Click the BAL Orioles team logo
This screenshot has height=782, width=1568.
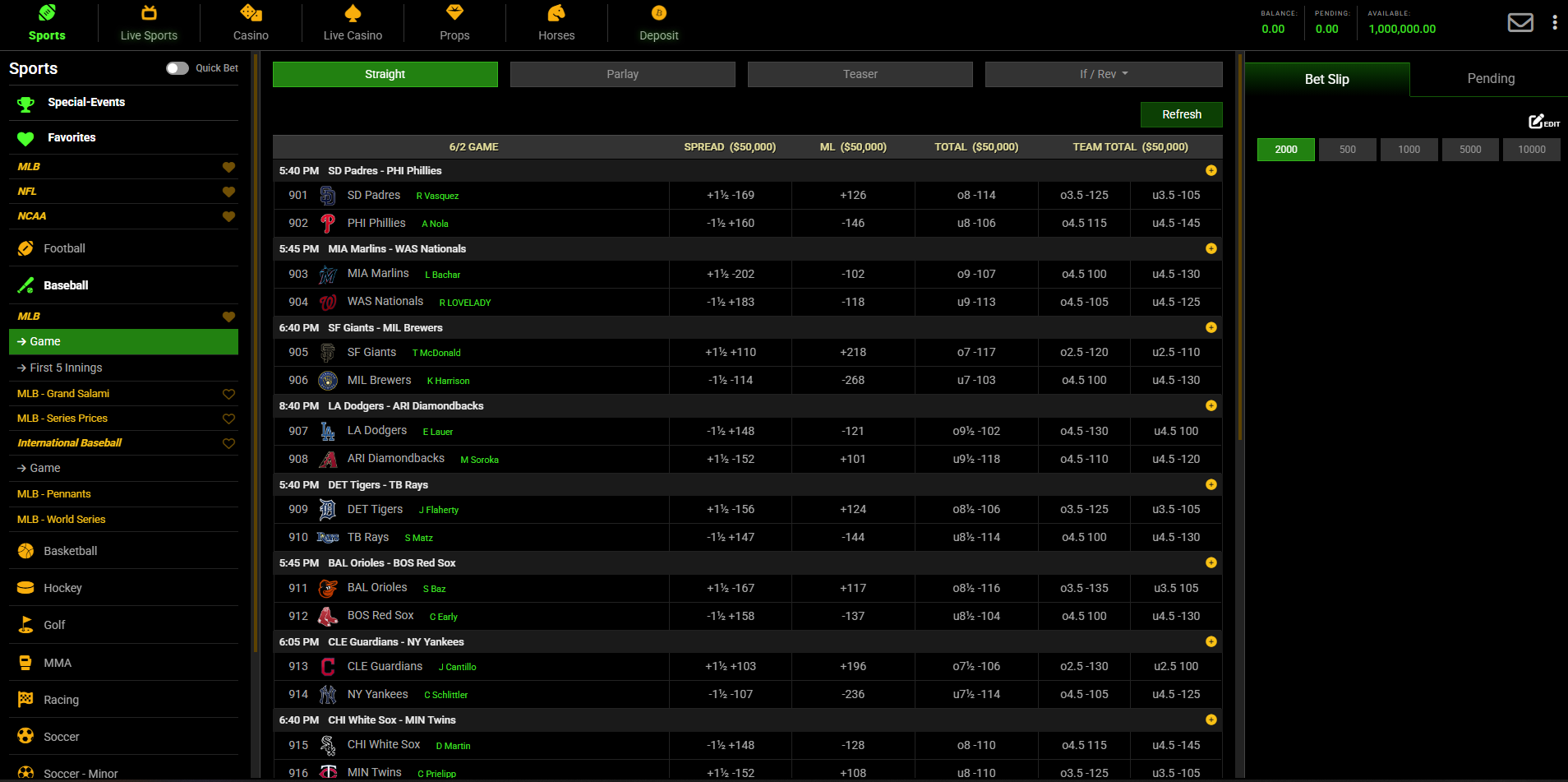328,588
